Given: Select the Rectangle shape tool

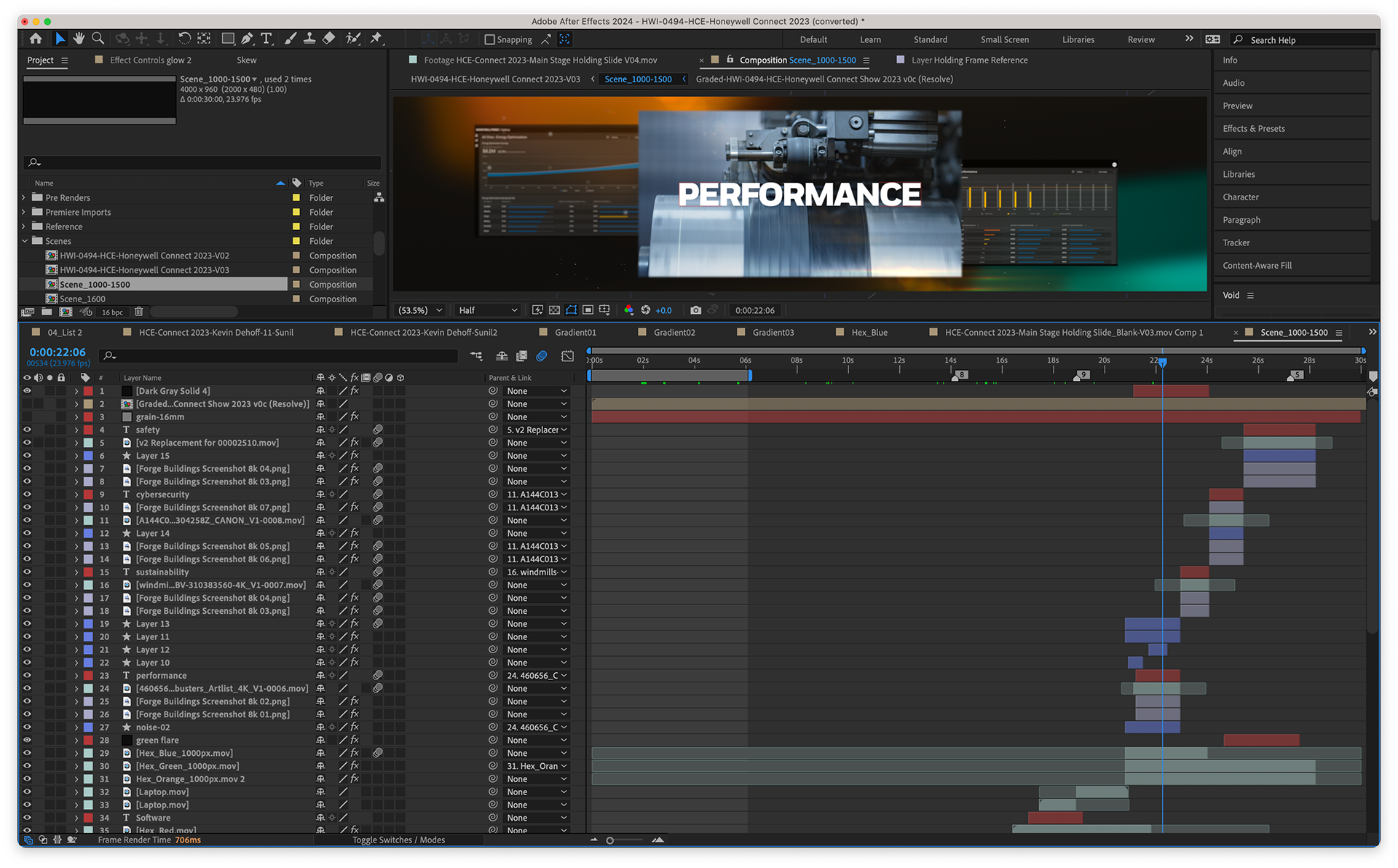Looking at the screenshot, I should click(228, 39).
